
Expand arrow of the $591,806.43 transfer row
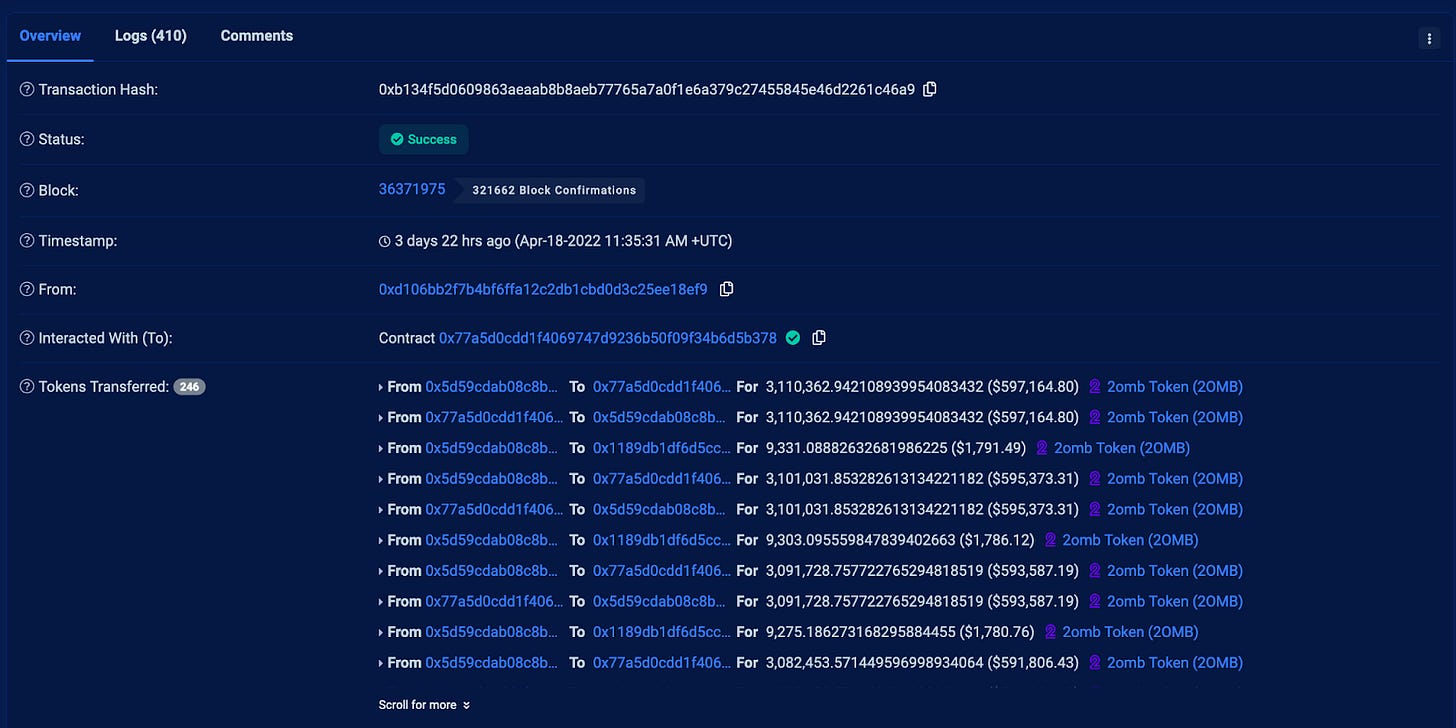381,664
